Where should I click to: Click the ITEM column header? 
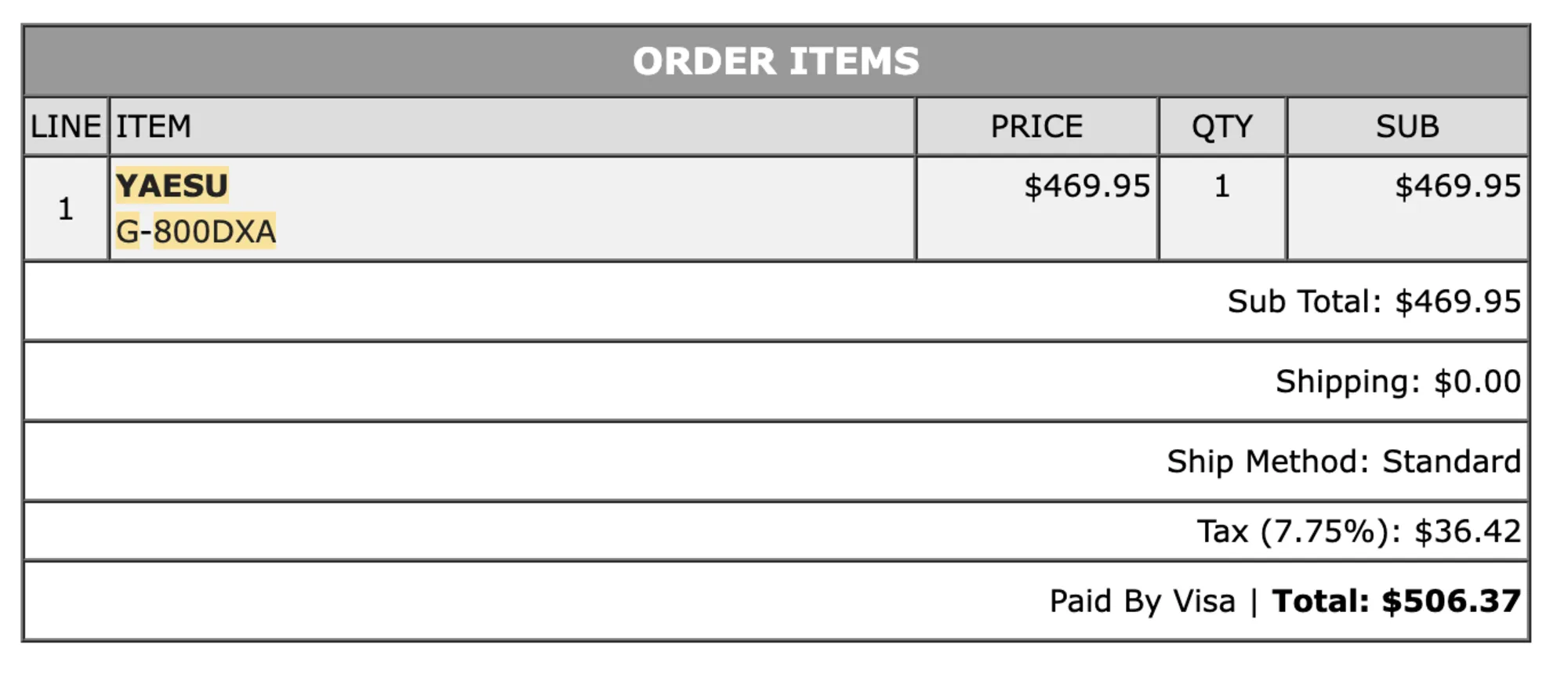[x=154, y=126]
